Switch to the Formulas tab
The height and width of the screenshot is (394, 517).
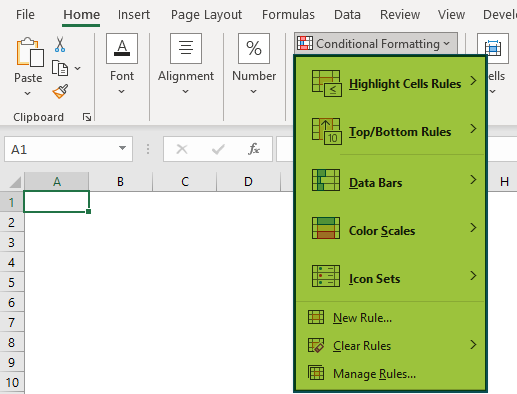pos(288,15)
